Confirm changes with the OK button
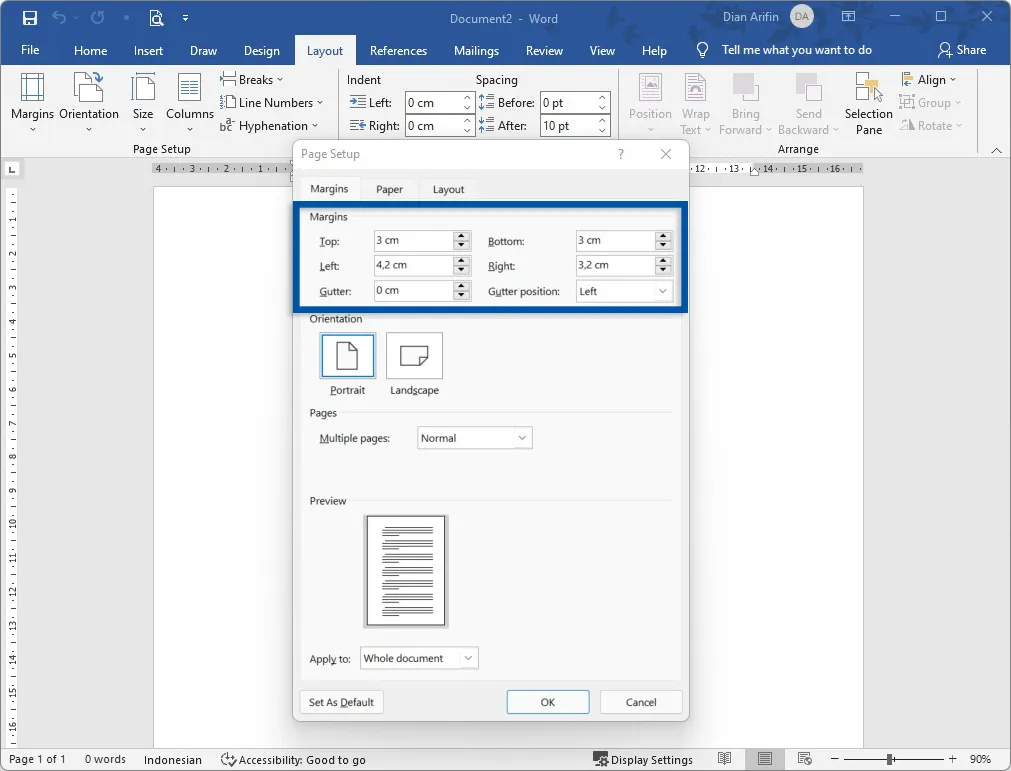 tap(547, 701)
